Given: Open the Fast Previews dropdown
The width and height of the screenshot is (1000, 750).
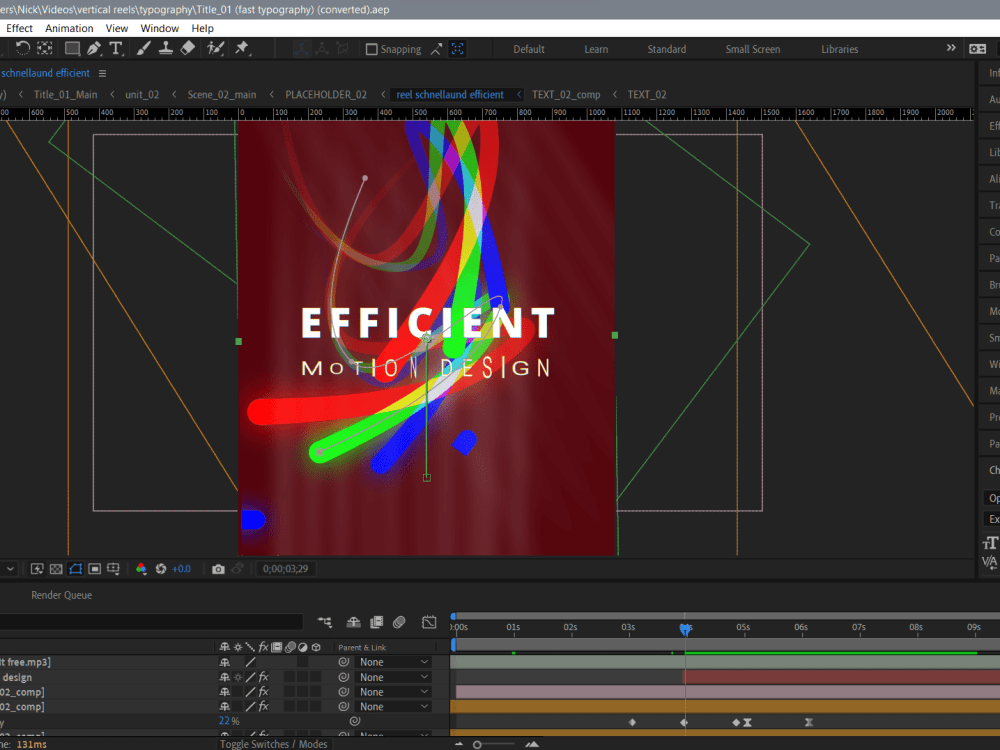Looking at the screenshot, I should coord(37,569).
